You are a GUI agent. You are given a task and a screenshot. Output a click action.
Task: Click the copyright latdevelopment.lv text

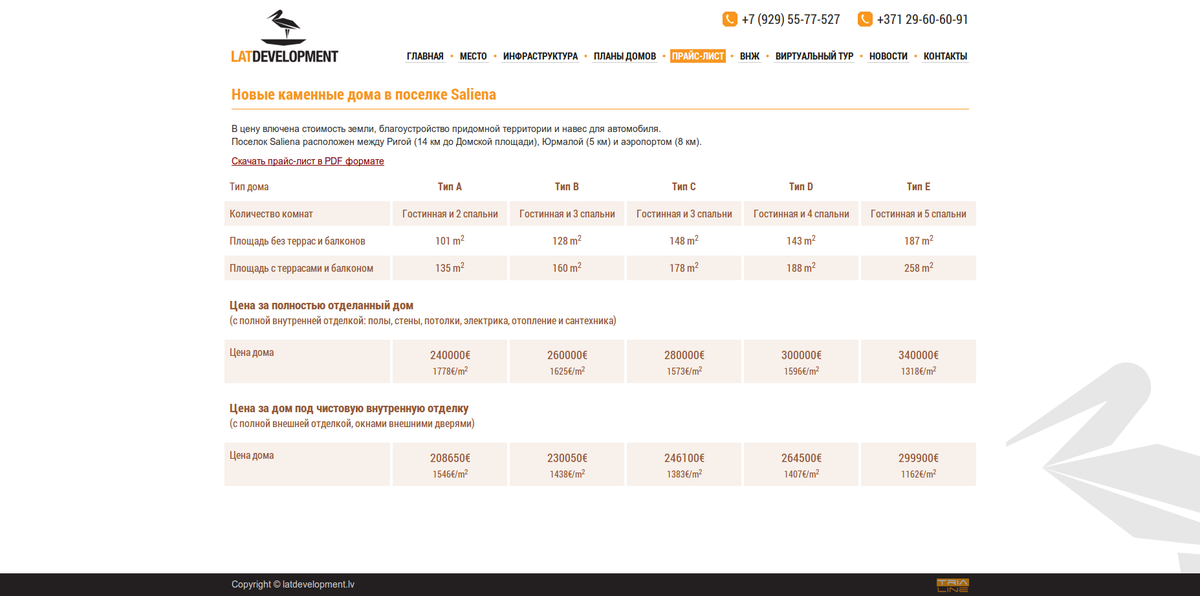pos(293,585)
